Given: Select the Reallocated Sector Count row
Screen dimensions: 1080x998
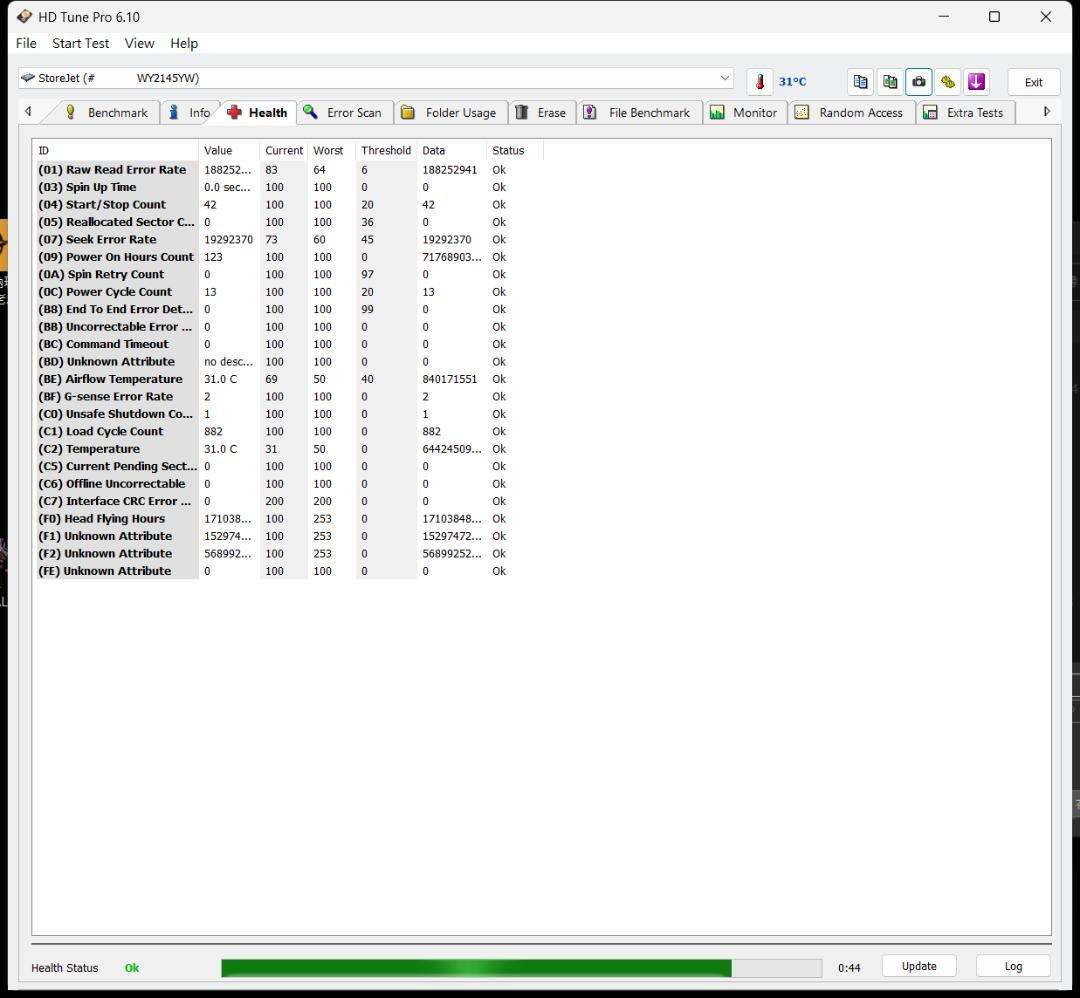Looking at the screenshot, I should click(116, 222).
